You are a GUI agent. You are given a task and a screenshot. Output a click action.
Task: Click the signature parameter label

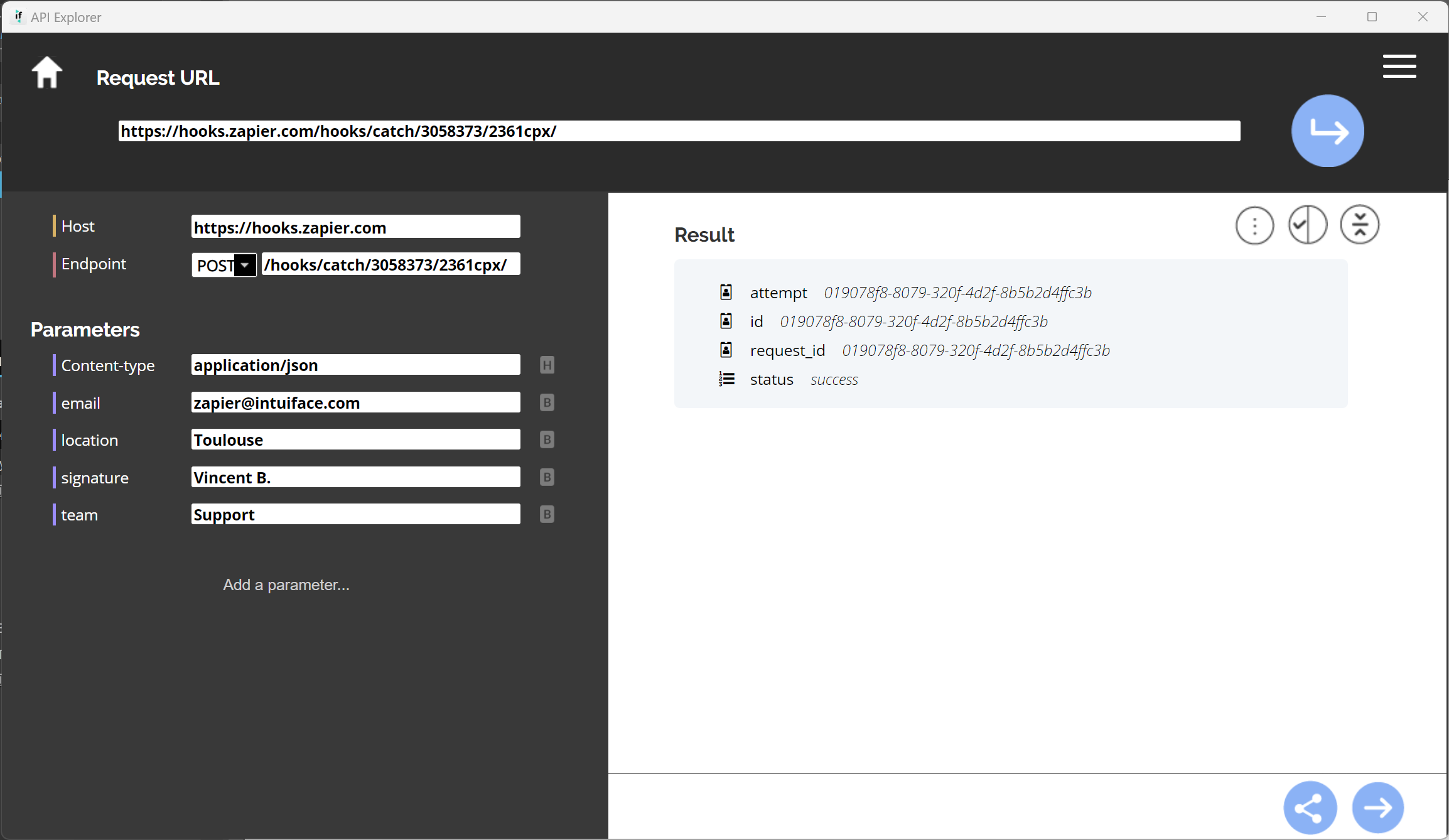pos(95,478)
